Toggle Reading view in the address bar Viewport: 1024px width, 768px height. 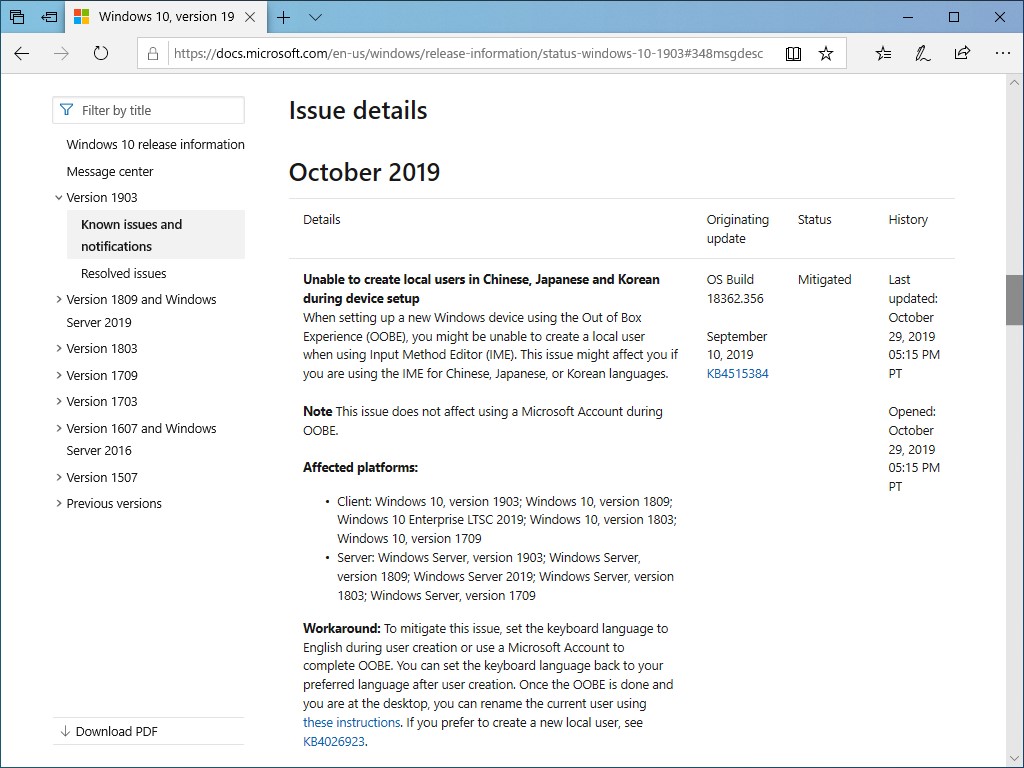coord(793,53)
